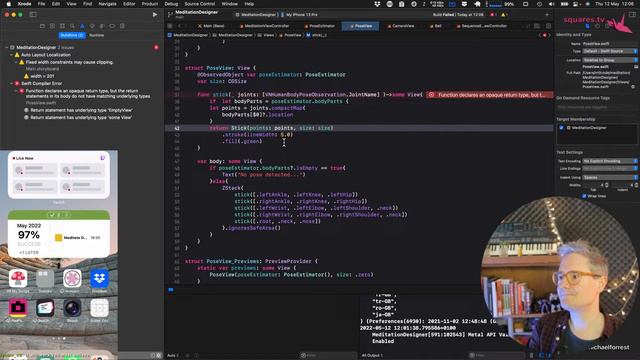Open the Type dropdown Default - Swift Source
640x360 pixels.
[x=610, y=51]
